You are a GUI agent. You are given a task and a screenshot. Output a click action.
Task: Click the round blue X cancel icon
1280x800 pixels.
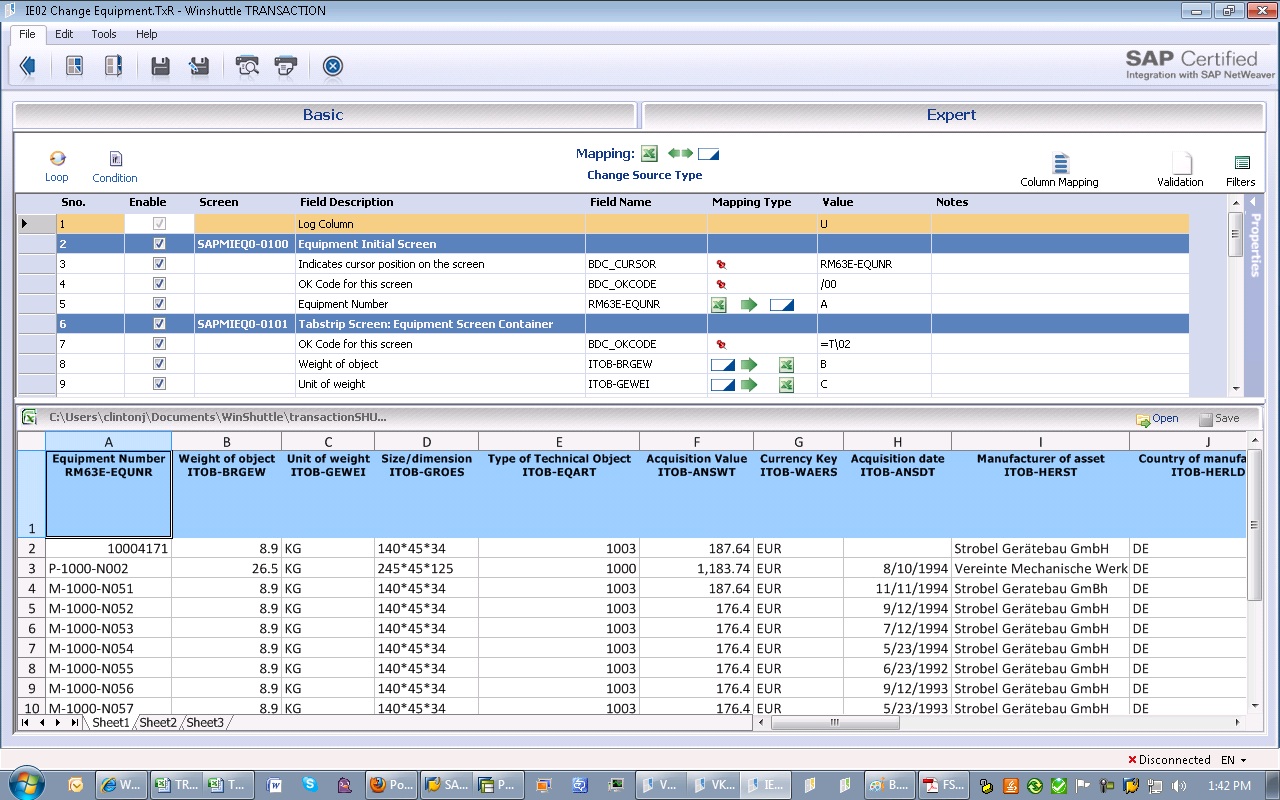[333, 66]
